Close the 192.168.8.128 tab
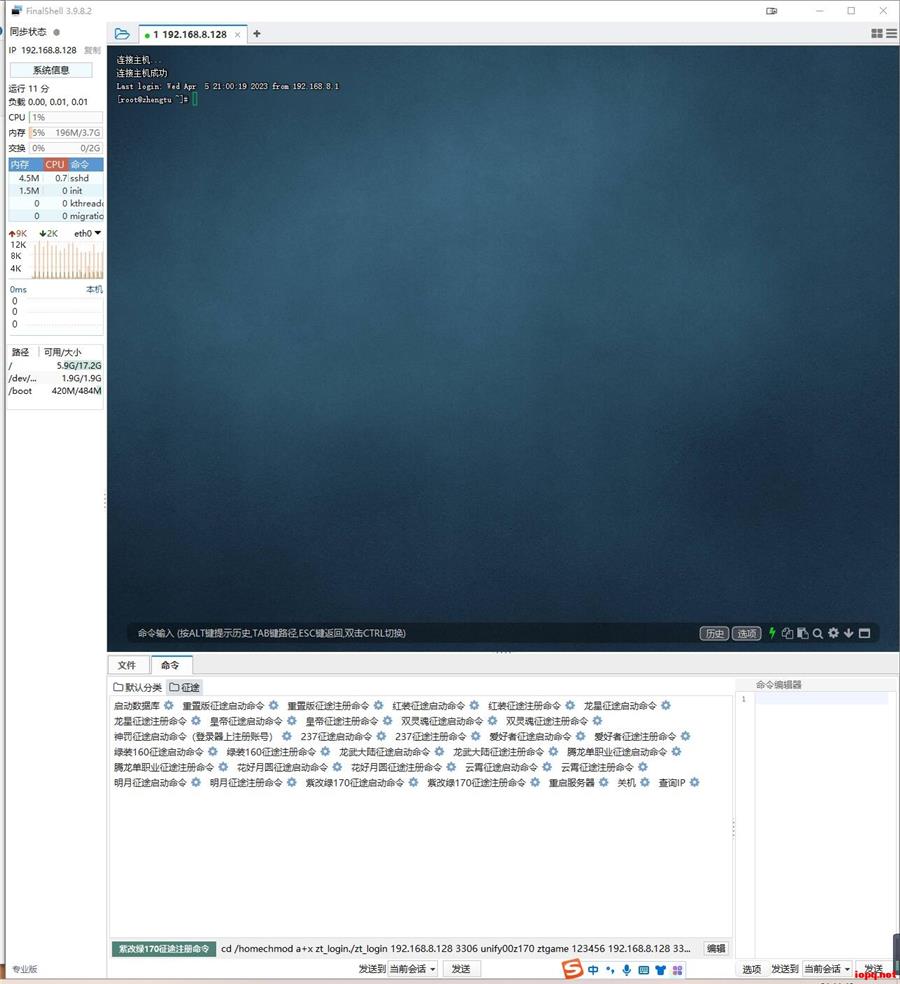This screenshot has width=900, height=984. click(237, 35)
